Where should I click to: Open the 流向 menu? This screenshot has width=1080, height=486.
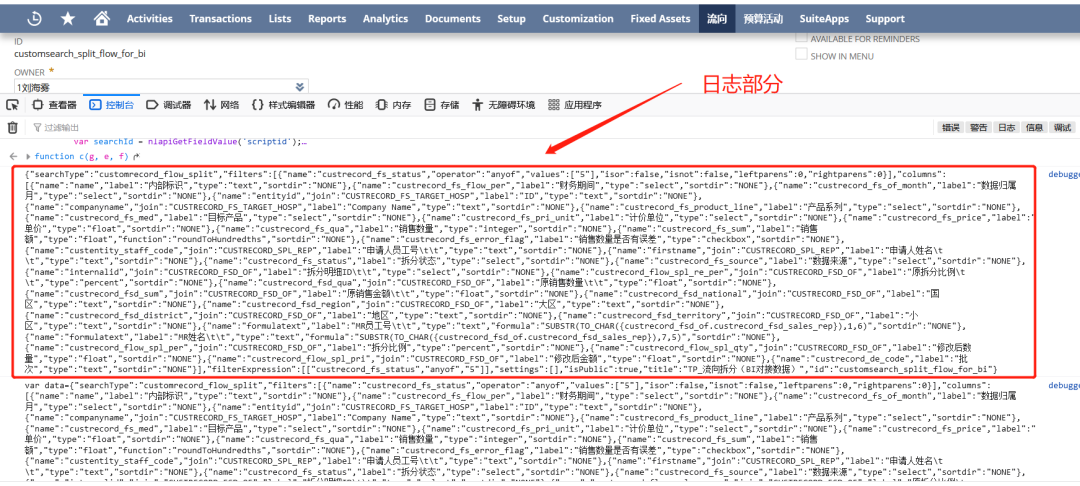pyautogui.click(x=716, y=19)
